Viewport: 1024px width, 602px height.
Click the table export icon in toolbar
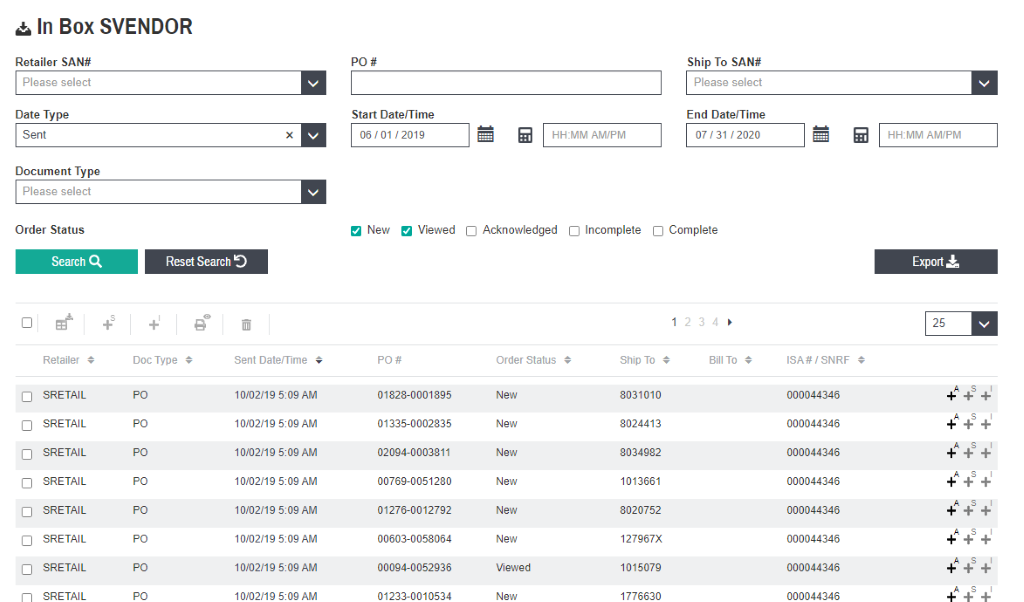point(62,323)
